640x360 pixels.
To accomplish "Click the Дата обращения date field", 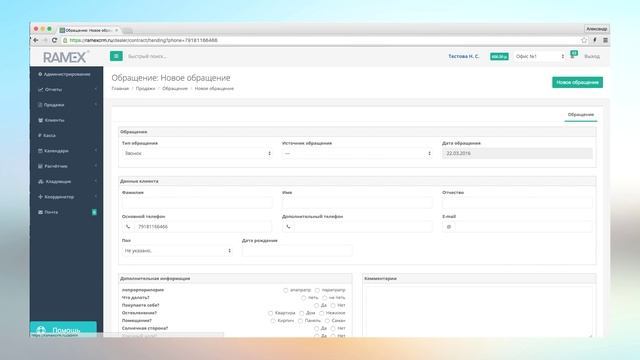I will coord(517,153).
